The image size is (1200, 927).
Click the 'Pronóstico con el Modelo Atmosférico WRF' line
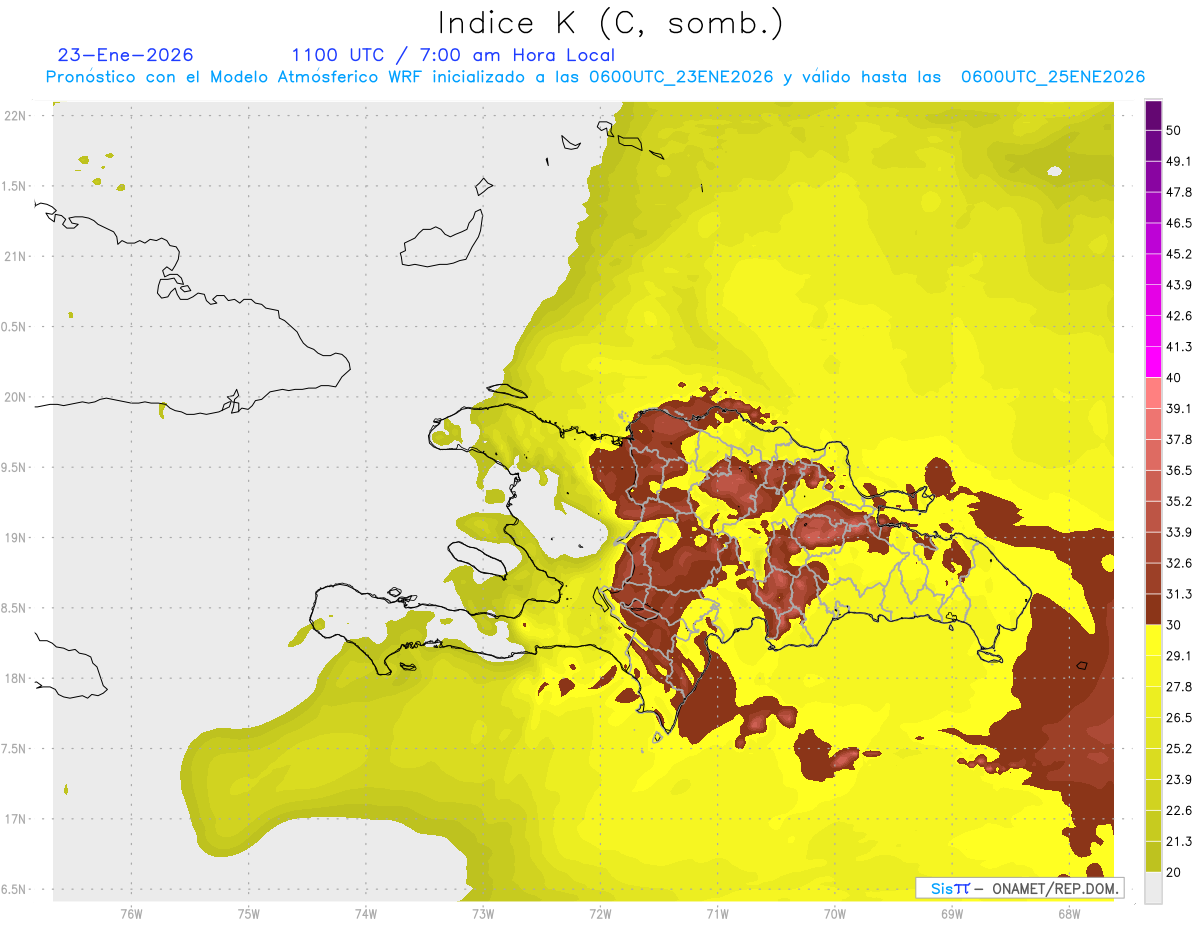point(595,77)
